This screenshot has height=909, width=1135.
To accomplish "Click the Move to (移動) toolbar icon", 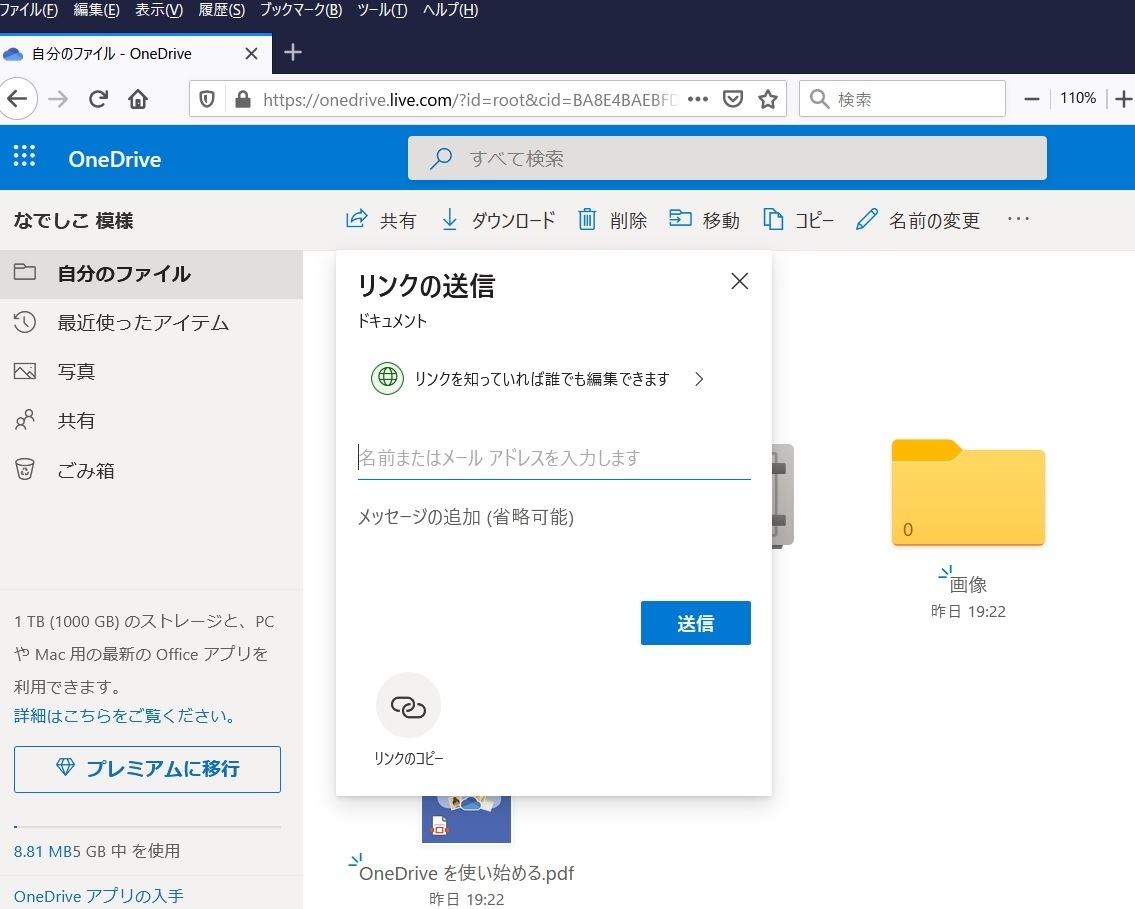I will [681, 219].
